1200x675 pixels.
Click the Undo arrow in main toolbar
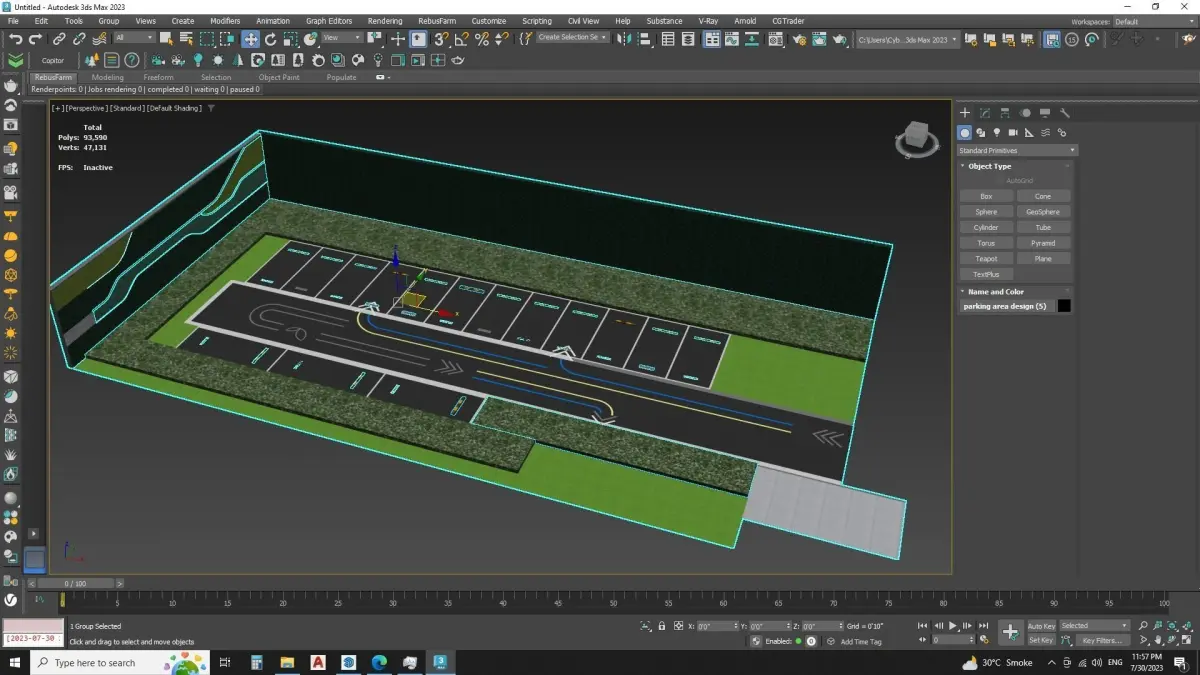[x=15, y=39]
